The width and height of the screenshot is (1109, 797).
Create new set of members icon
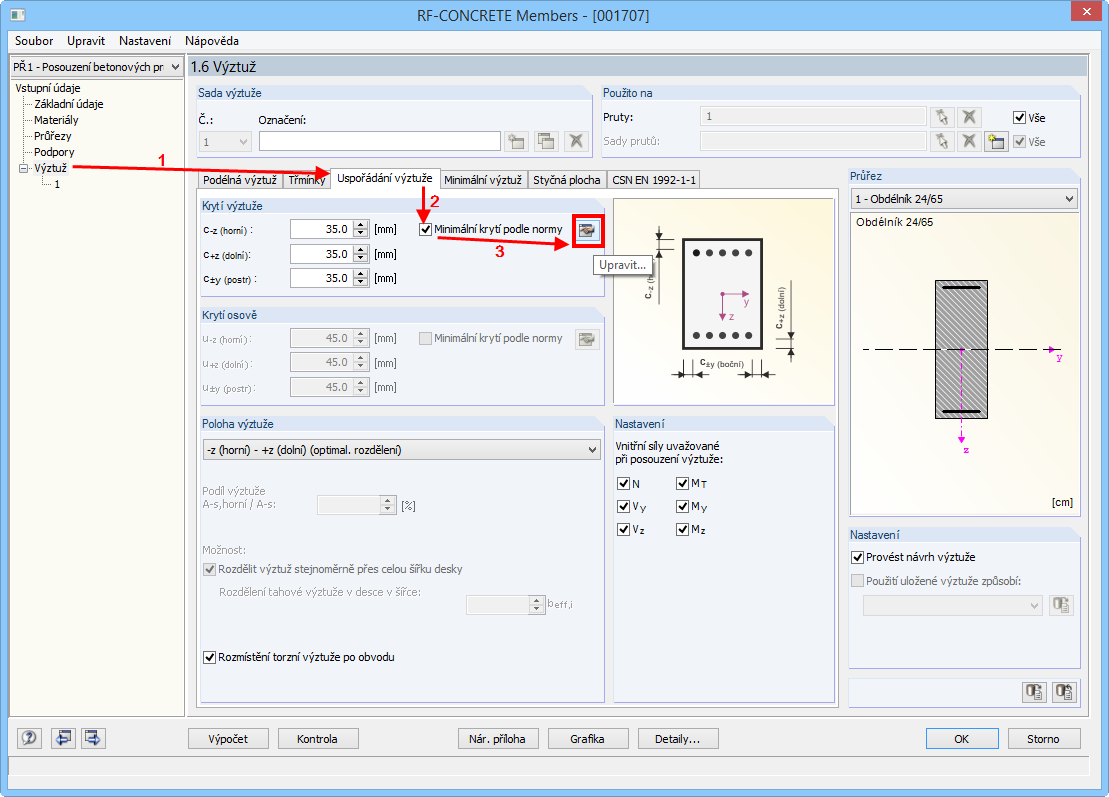click(x=996, y=141)
